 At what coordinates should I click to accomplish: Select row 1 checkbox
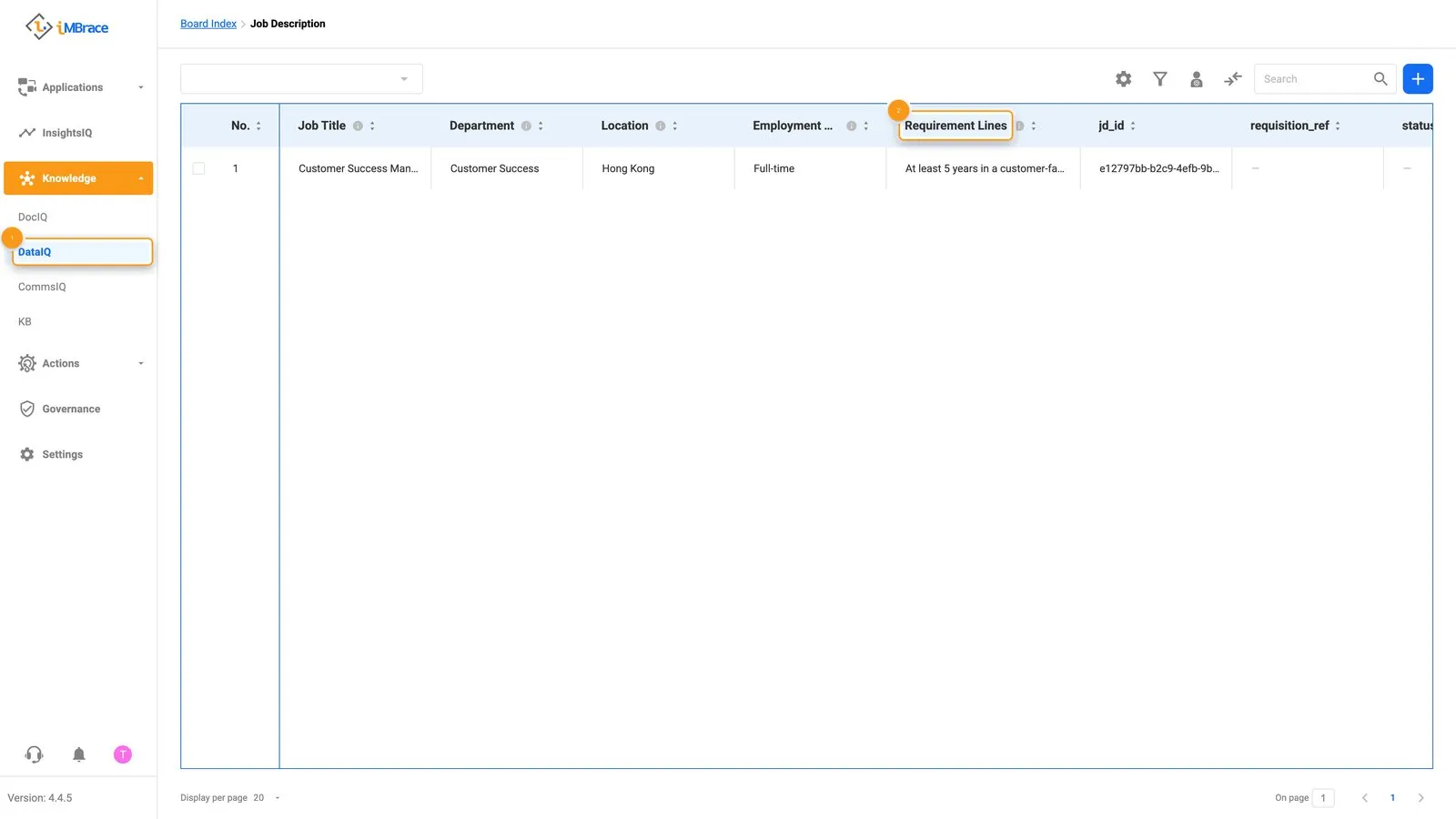pyautogui.click(x=198, y=168)
